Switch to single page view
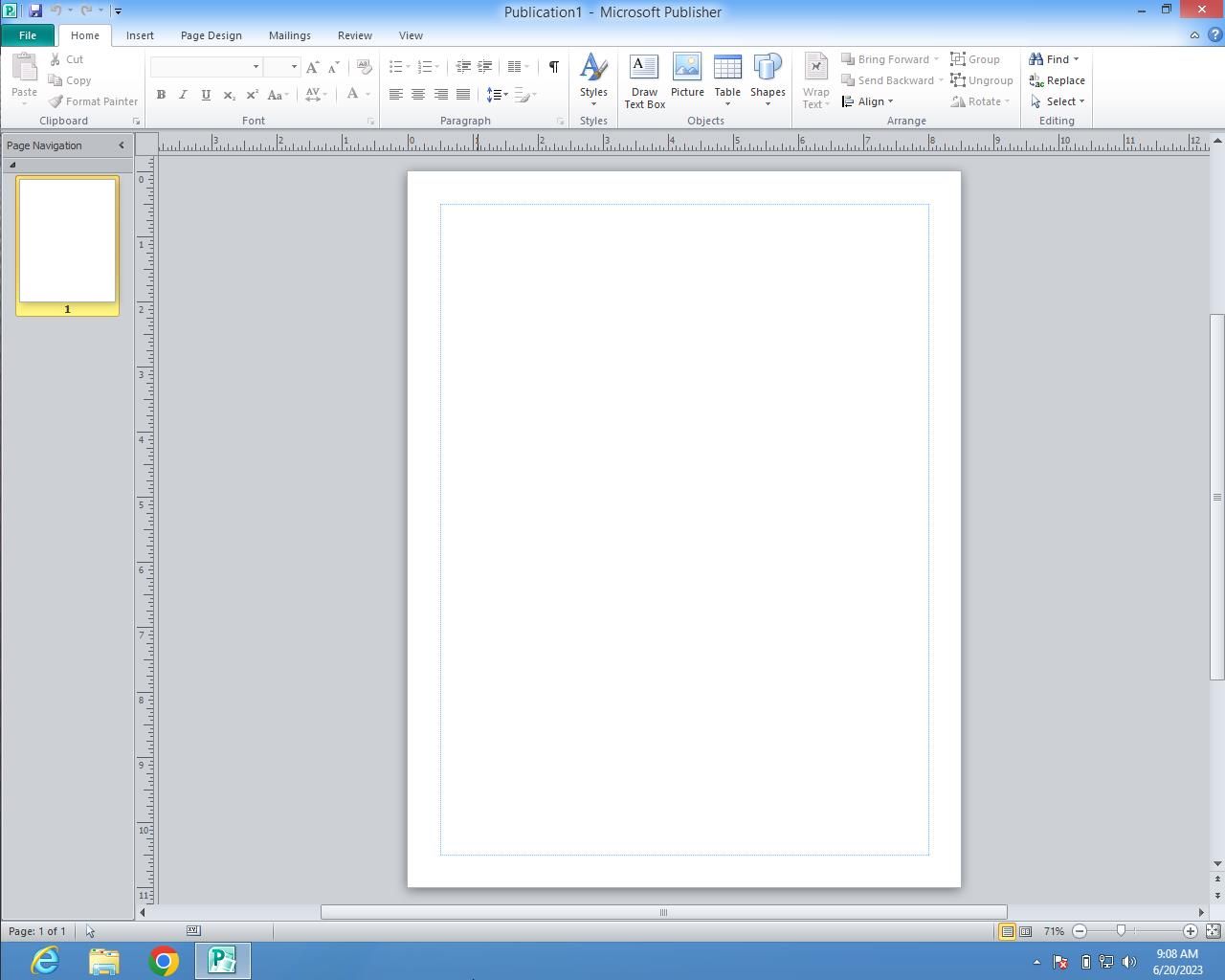Viewport: 1225px width, 980px height. pos(1007,931)
